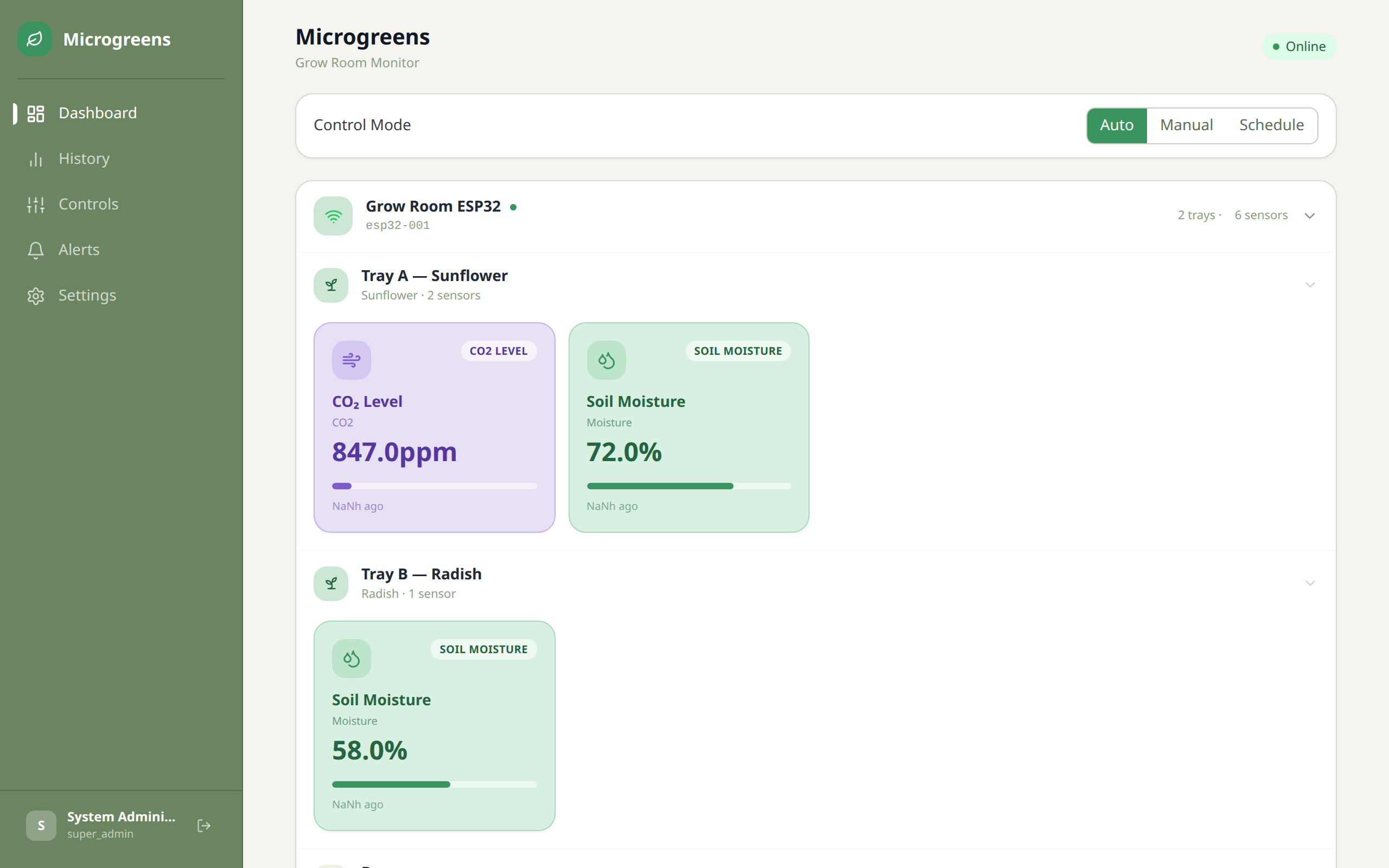Screen dimensions: 1389x868
Task: Click the 847.0ppm reading
Action: click(394, 452)
